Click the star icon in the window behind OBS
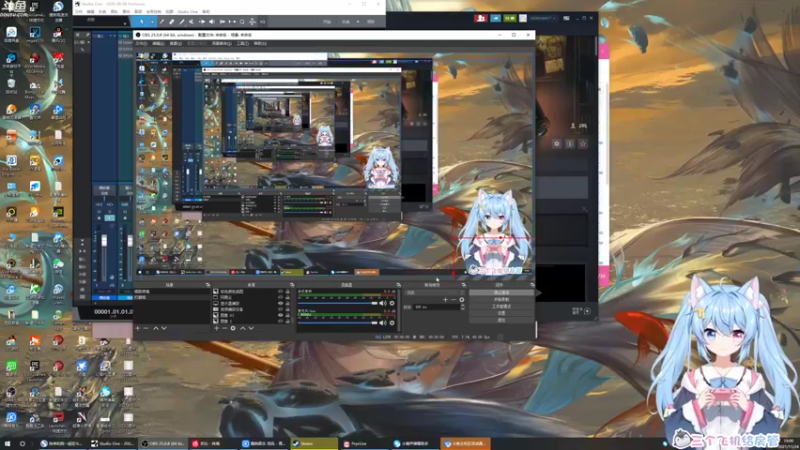 583,144
